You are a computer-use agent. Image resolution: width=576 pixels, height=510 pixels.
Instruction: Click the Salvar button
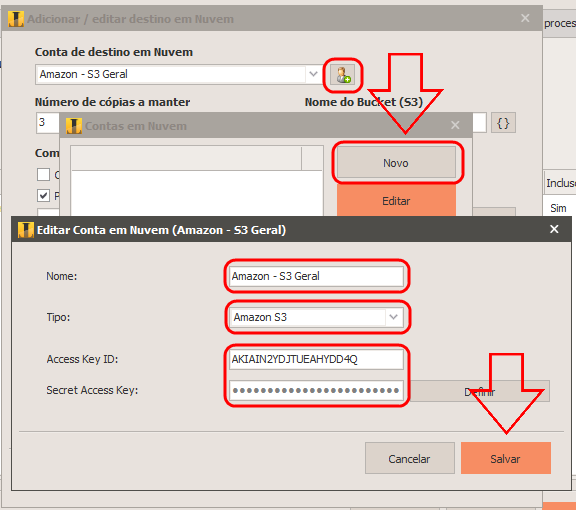pyautogui.click(x=505, y=458)
